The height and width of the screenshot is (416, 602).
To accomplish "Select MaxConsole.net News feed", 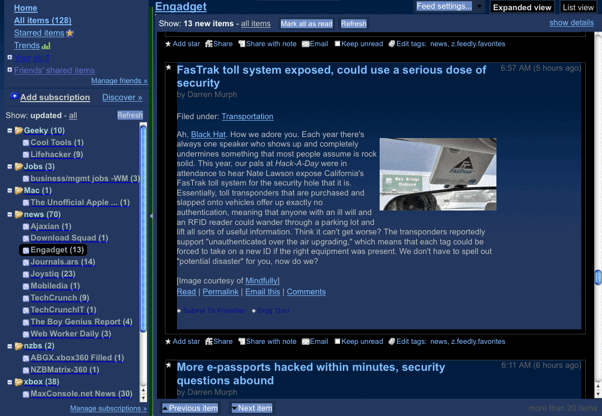I will pyautogui.click(x=81, y=394).
